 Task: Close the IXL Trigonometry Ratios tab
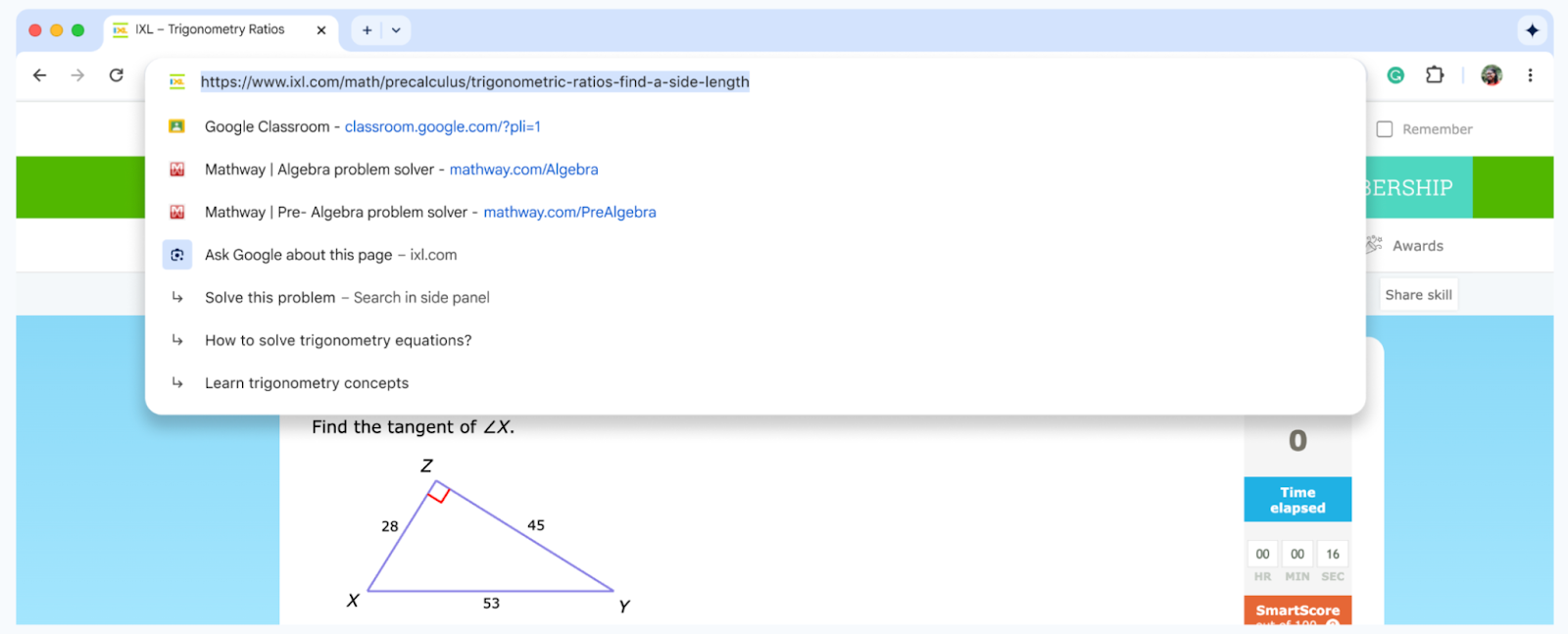tap(321, 30)
